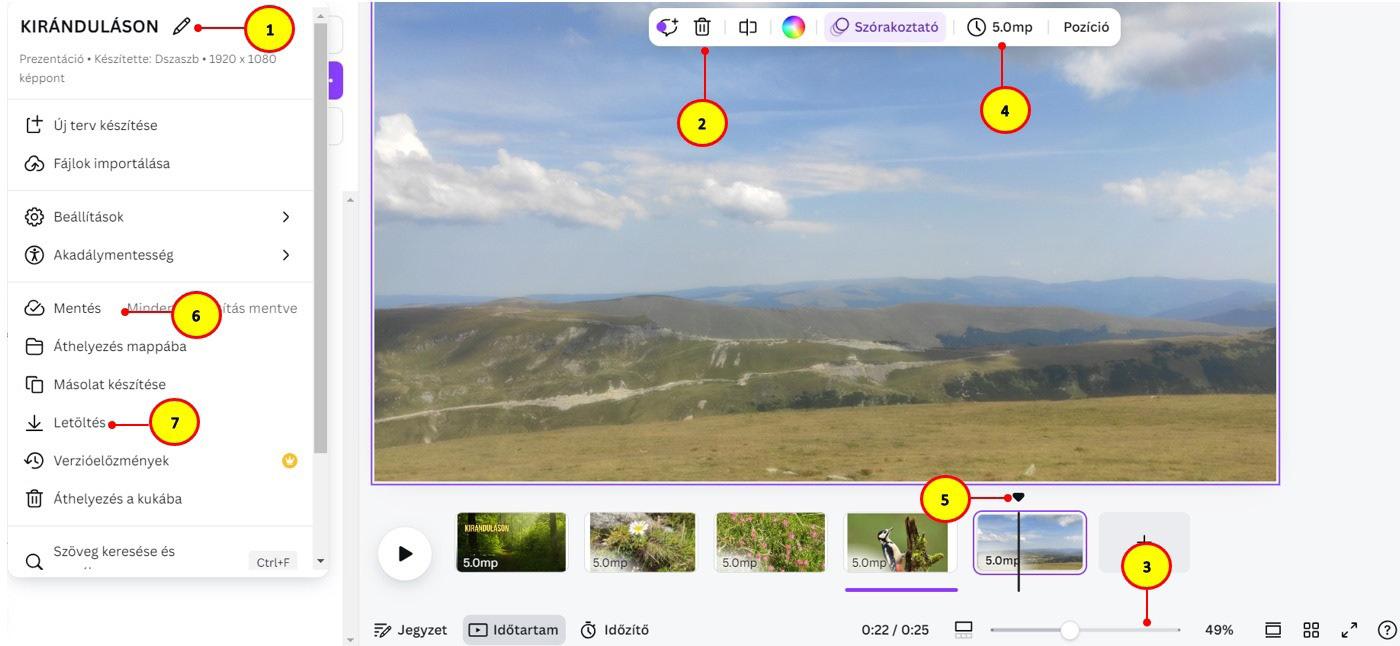Image resolution: width=1400 pixels, height=646 pixels.
Task: Select the pink wildflowers page thumbnail
Action: pyautogui.click(x=771, y=542)
